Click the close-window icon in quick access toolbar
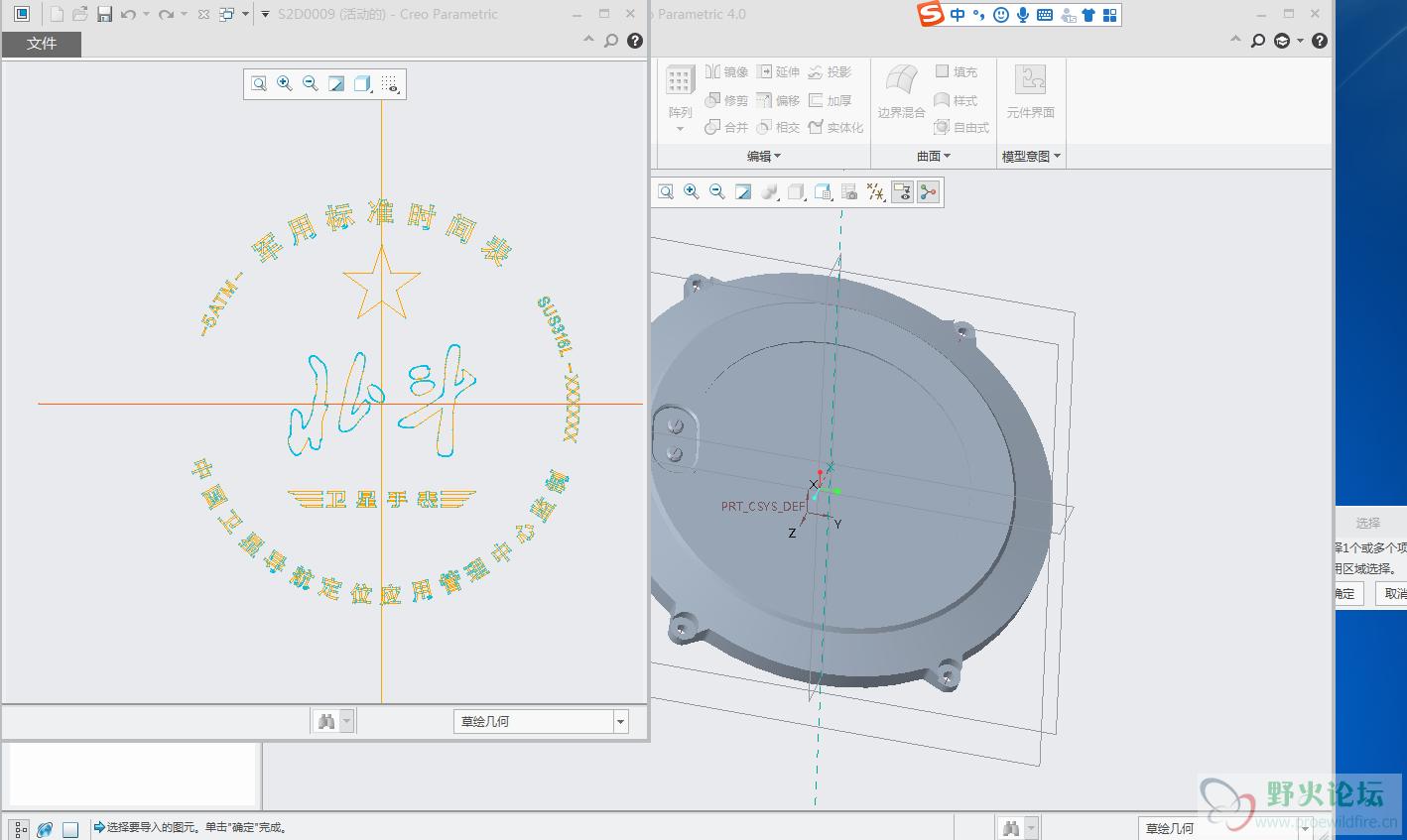Viewport: 1407px width, 840px height. coord(203,14)
